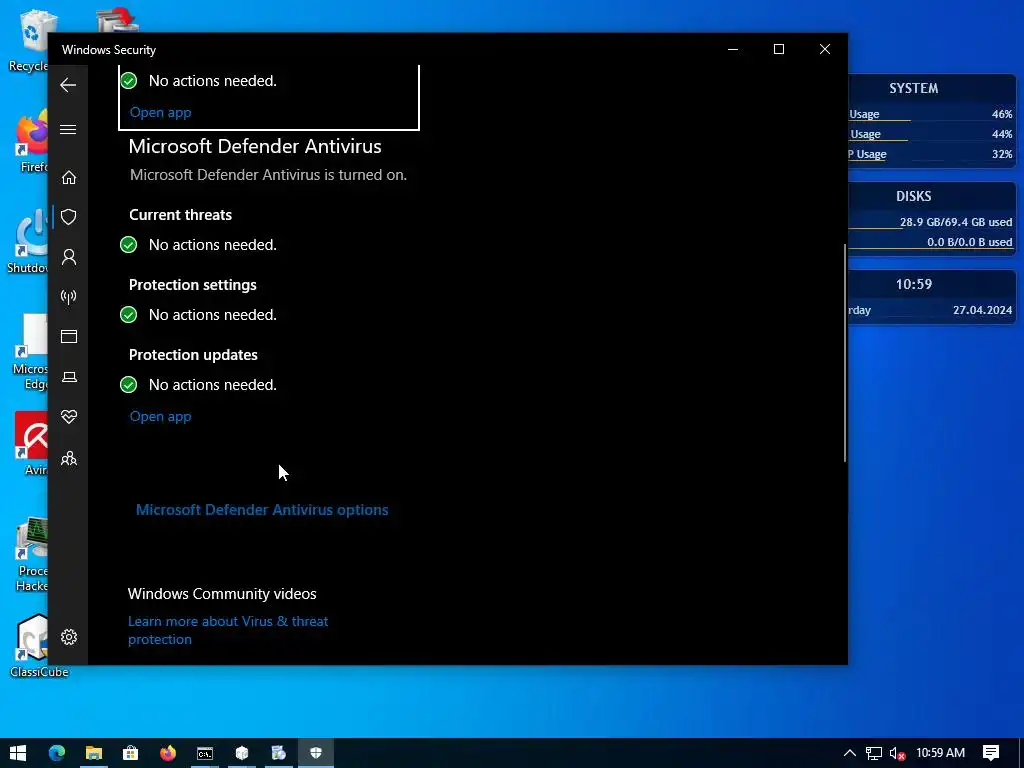Screen dimensions: 1024x768
Task: Open Device performance & health heart icon
Action: click(x=69, y=417)
